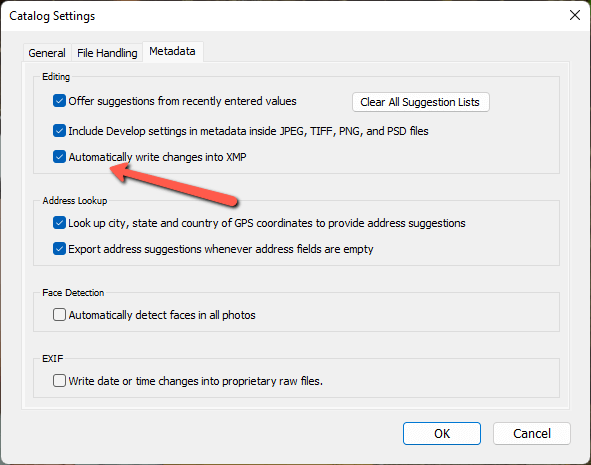Toggle Include Develop settings in metadata checkbox

pos(59,131)
